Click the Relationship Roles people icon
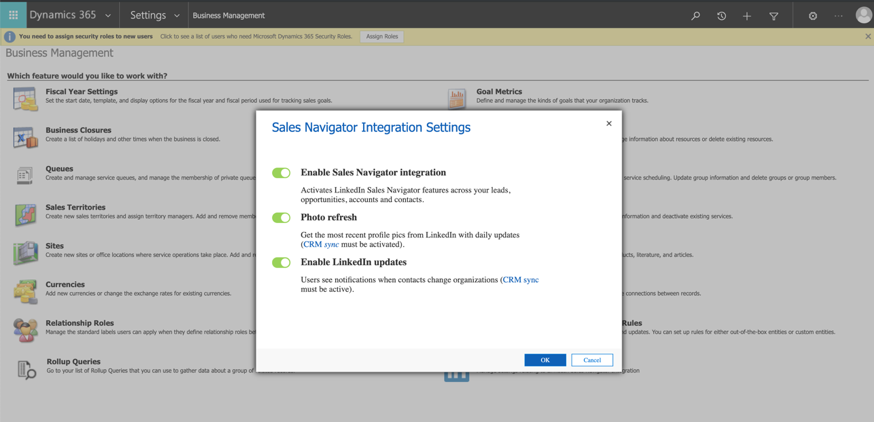The height and width of the screenshot is (422, 874). (25, 330)
